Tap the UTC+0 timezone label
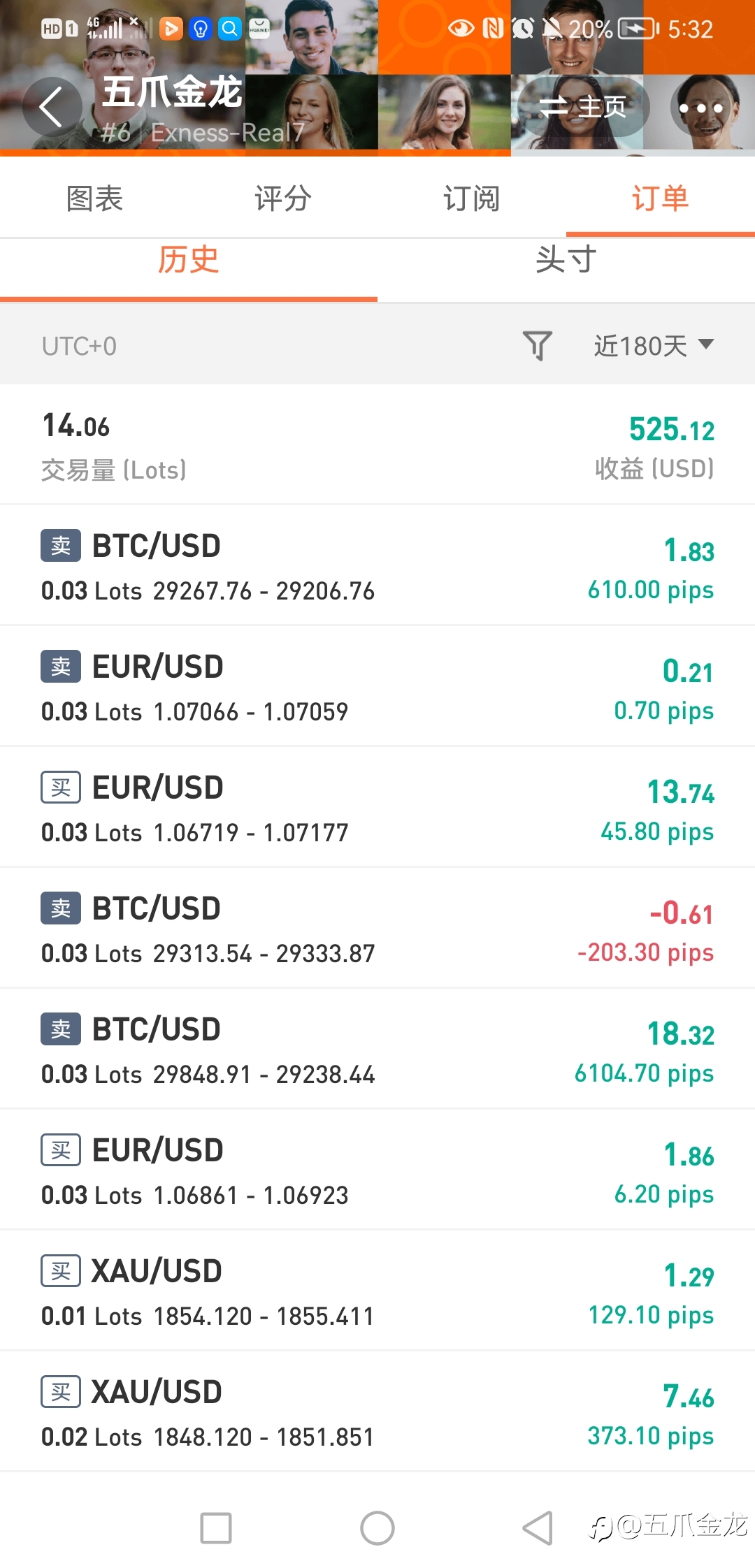The height and width of the screenshot is (1568, 755). tap(79, 346)
